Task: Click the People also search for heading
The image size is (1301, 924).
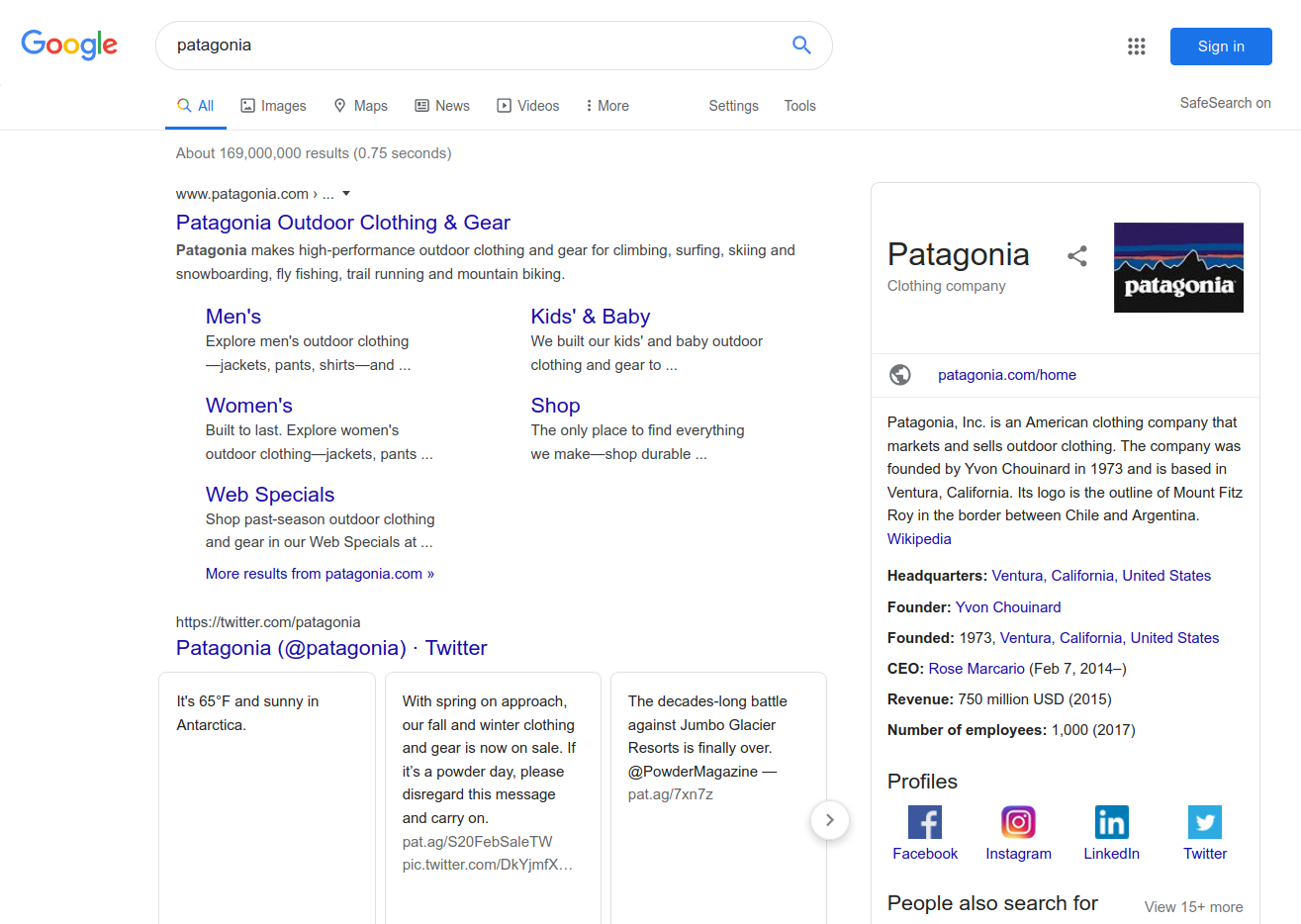Action: point(992,903)
